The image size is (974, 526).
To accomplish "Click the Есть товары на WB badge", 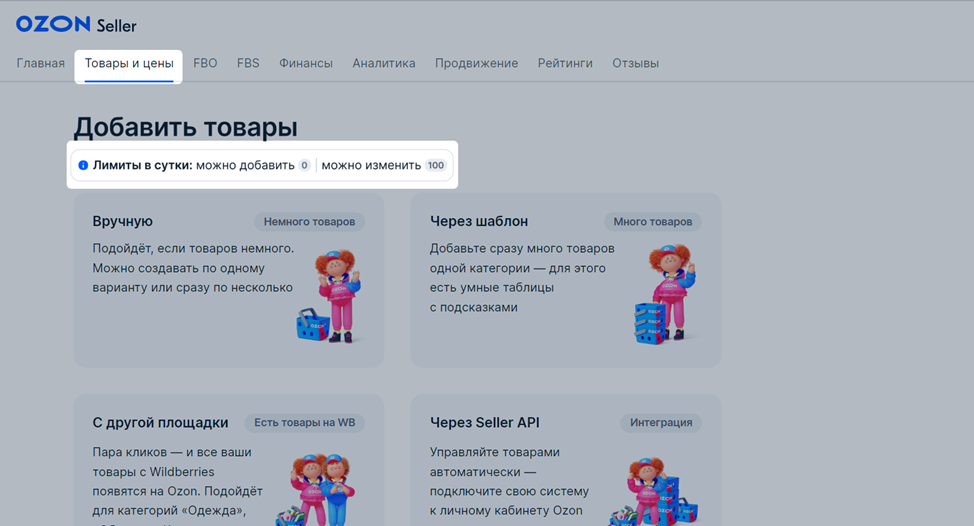I will click(304, 423).
